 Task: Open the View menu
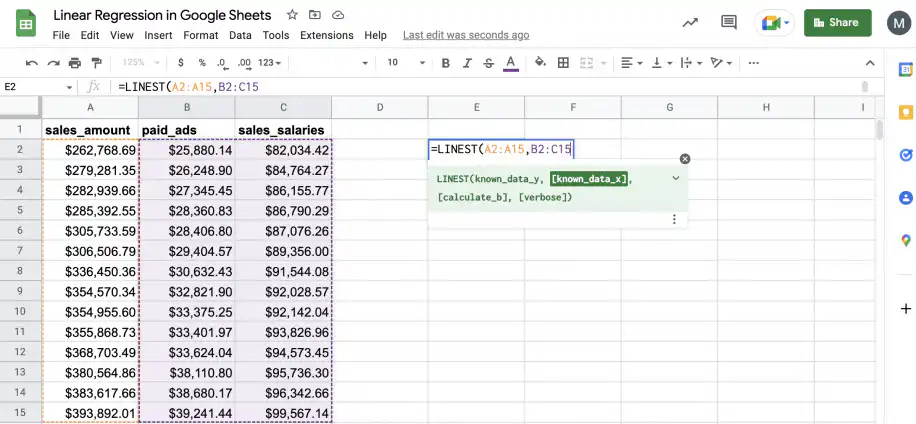pos(122,35)
